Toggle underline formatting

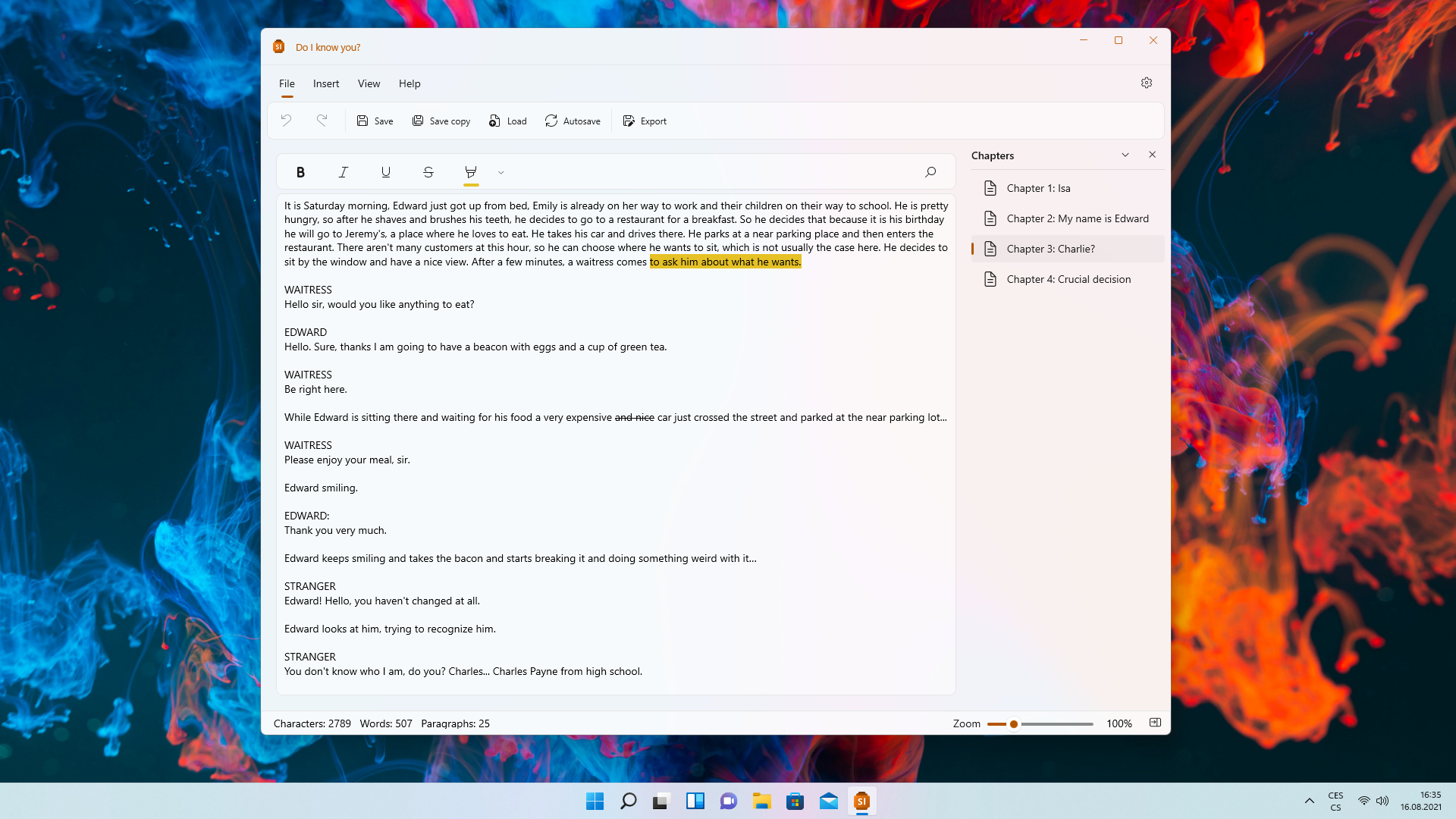[386, 172]
